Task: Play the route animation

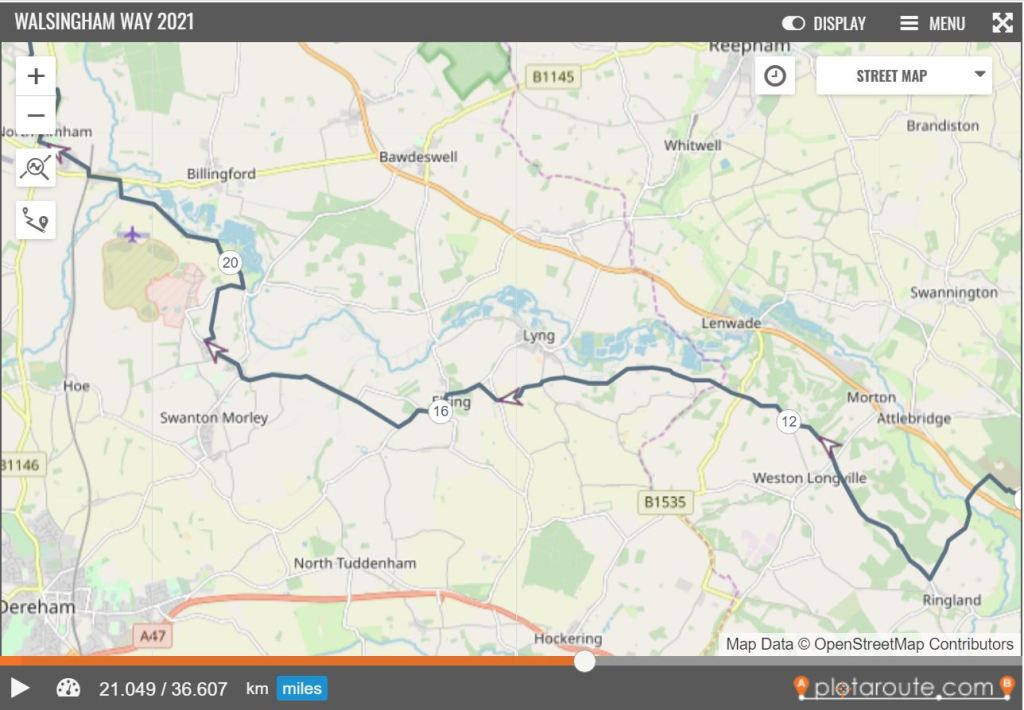Action: [x=20, y=688]
